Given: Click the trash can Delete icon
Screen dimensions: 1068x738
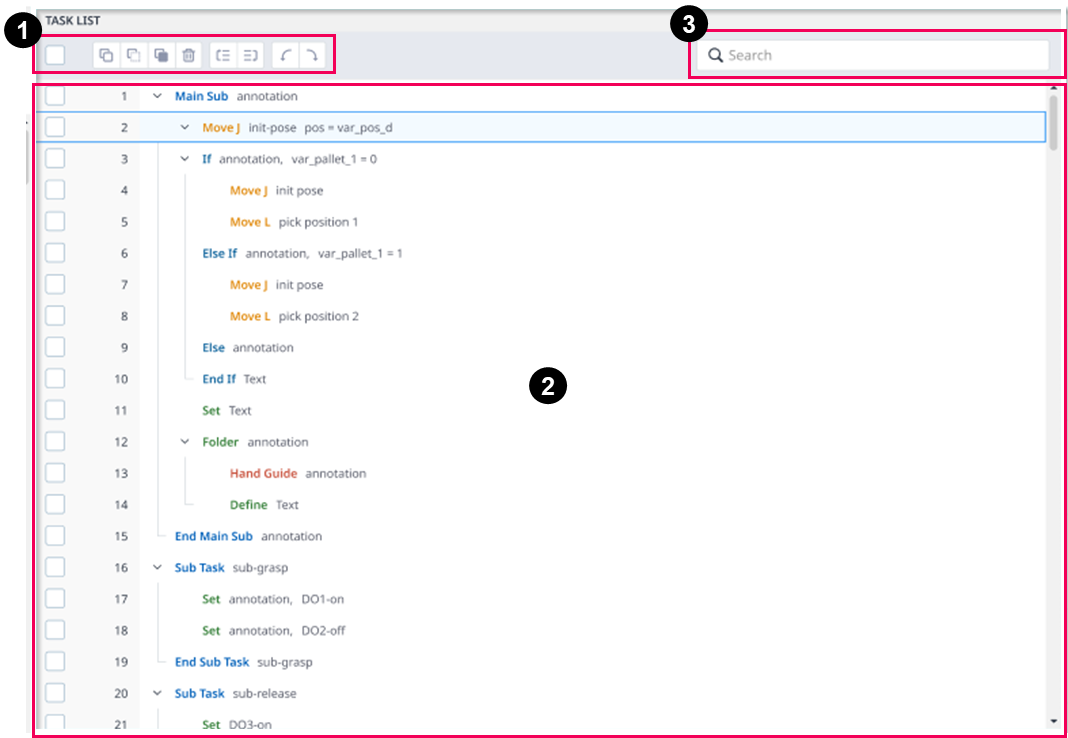Looking at the screenshot, I should point(189,55).
